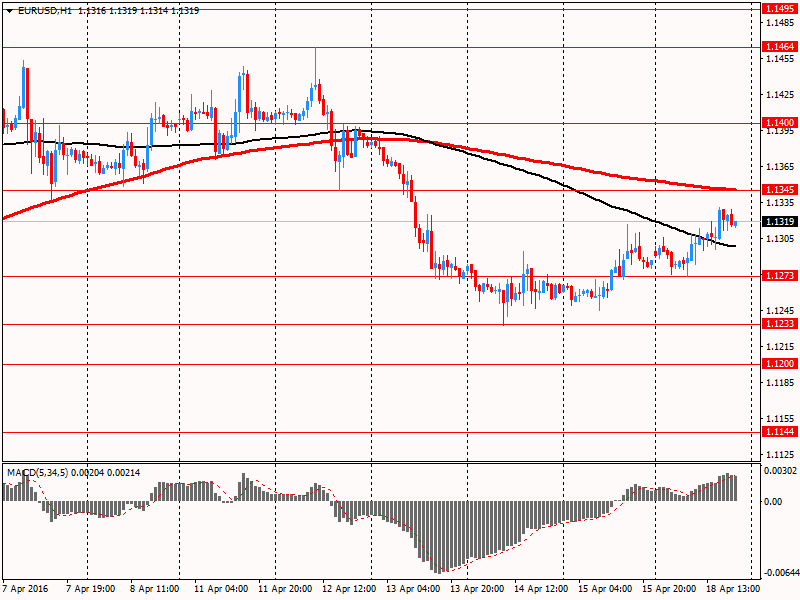Click the 1.1400 price level label
The height and width of the screenshot is (600, 800).
click(x=780, y=122)
